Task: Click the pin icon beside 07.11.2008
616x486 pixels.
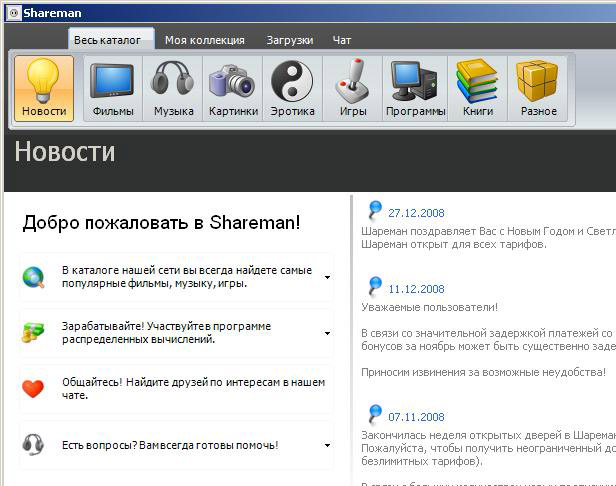Action: [x=375, y=414]
